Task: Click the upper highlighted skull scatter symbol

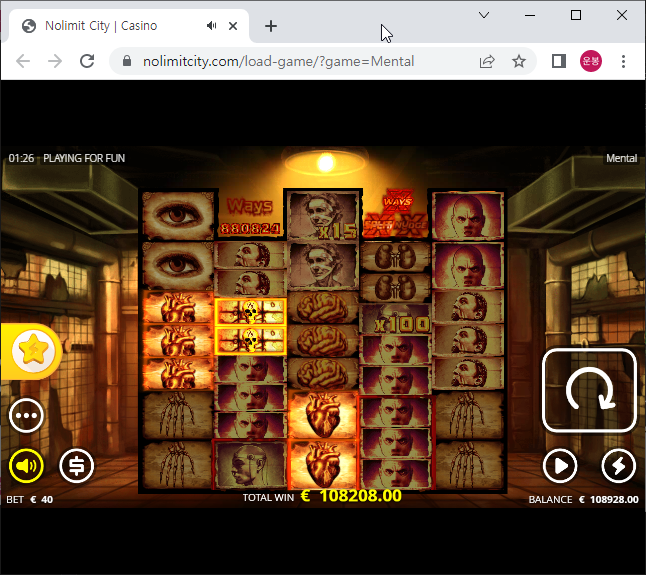Action: tap(250, 312)
